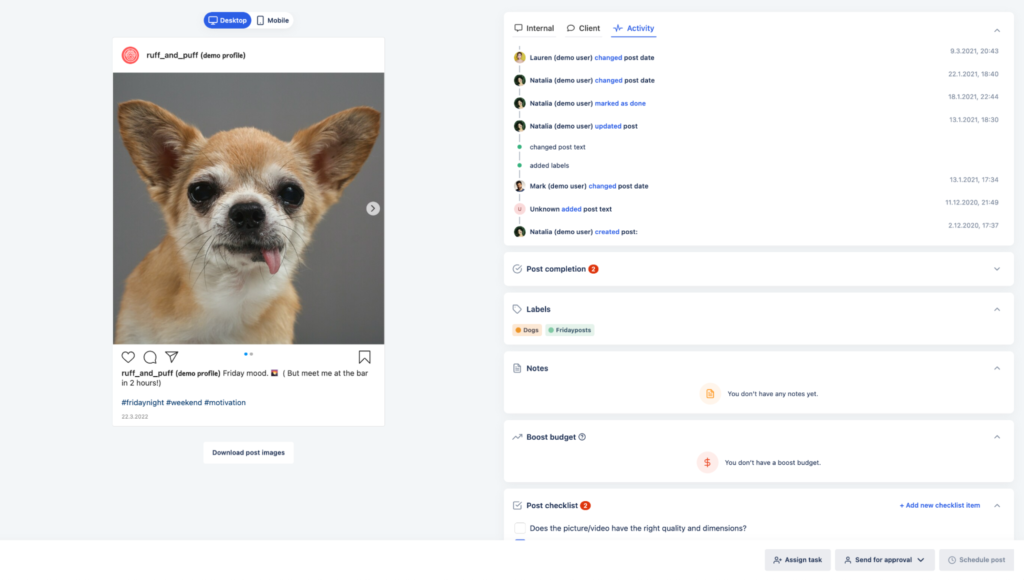Like the post with the heart icon
Viewport: 1024px width, 580px height.
tap(128, 357)
